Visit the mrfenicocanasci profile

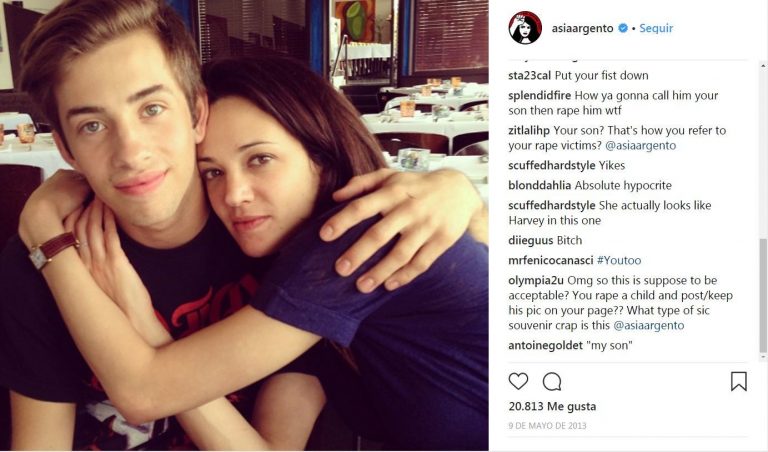click(551, 260)
